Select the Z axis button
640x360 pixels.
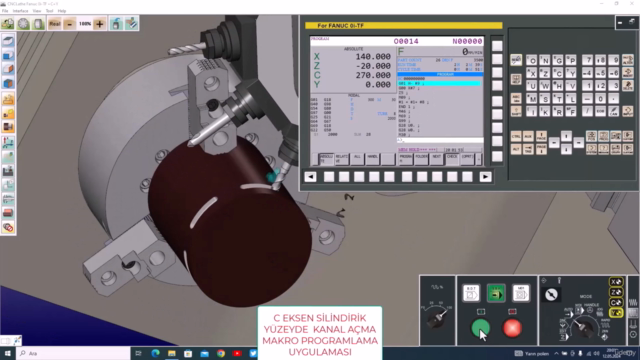tap(616, 292)
